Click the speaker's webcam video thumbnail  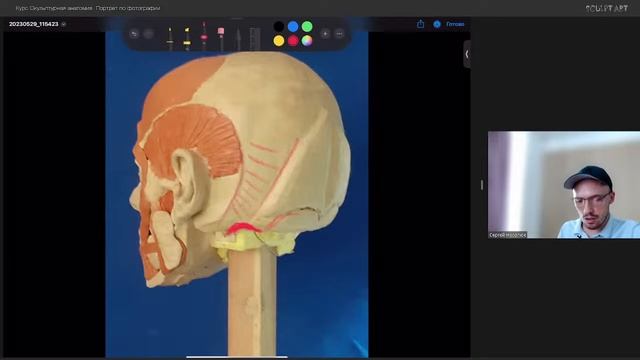(564, 185)
